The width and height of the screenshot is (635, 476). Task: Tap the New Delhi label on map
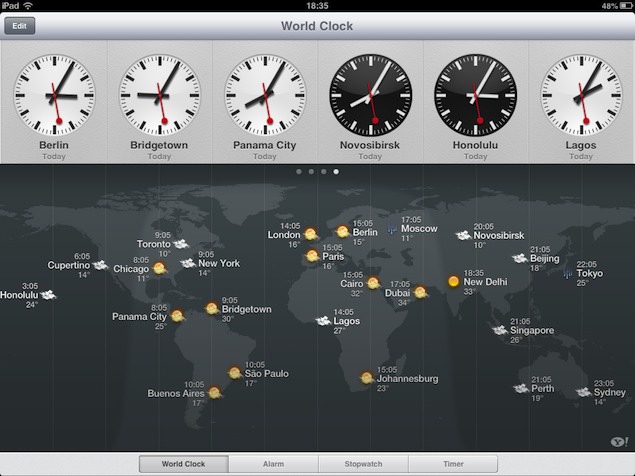click(x=485, y=282)
